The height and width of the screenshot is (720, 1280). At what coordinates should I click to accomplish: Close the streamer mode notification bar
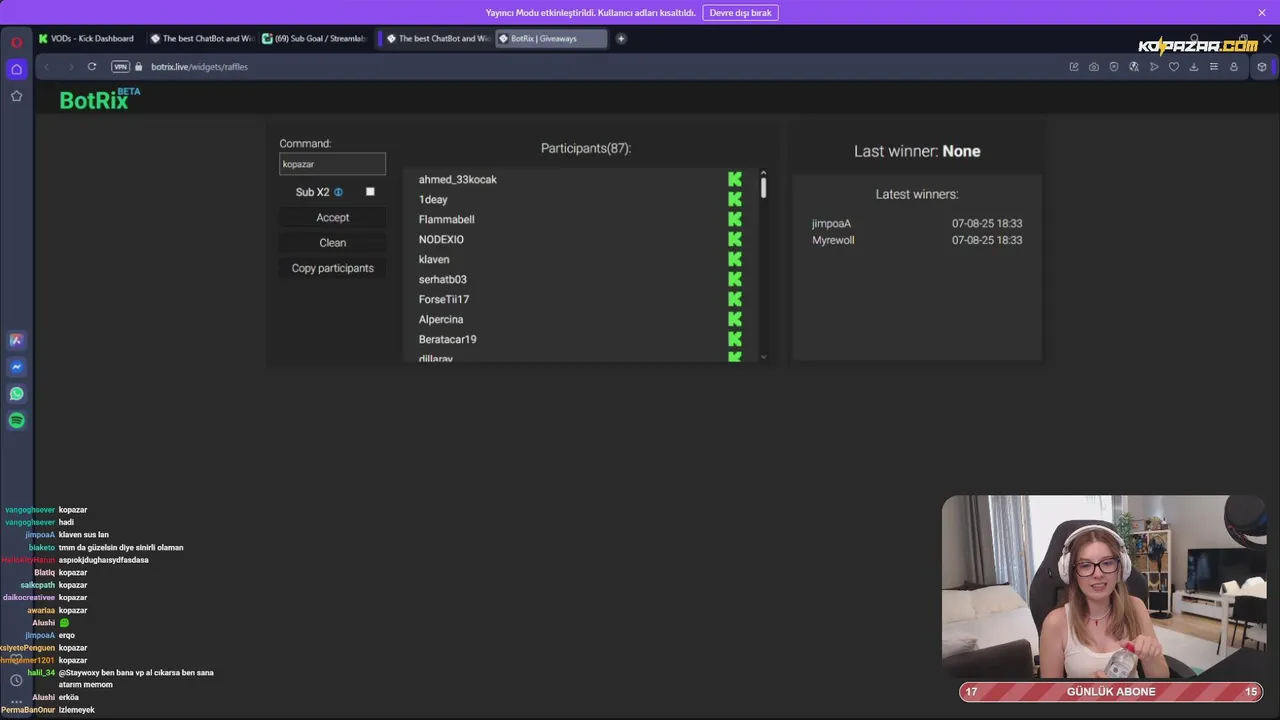1262,12
